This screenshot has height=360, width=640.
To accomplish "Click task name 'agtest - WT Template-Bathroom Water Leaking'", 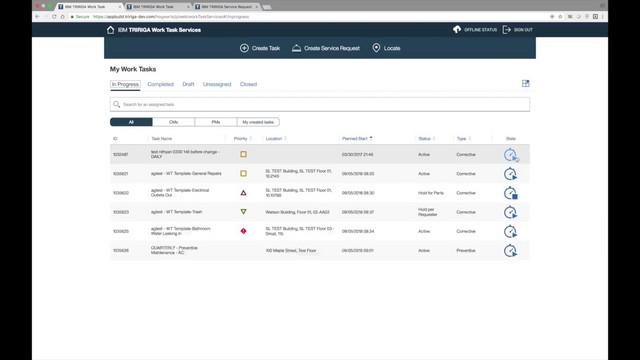I will 181,231.
